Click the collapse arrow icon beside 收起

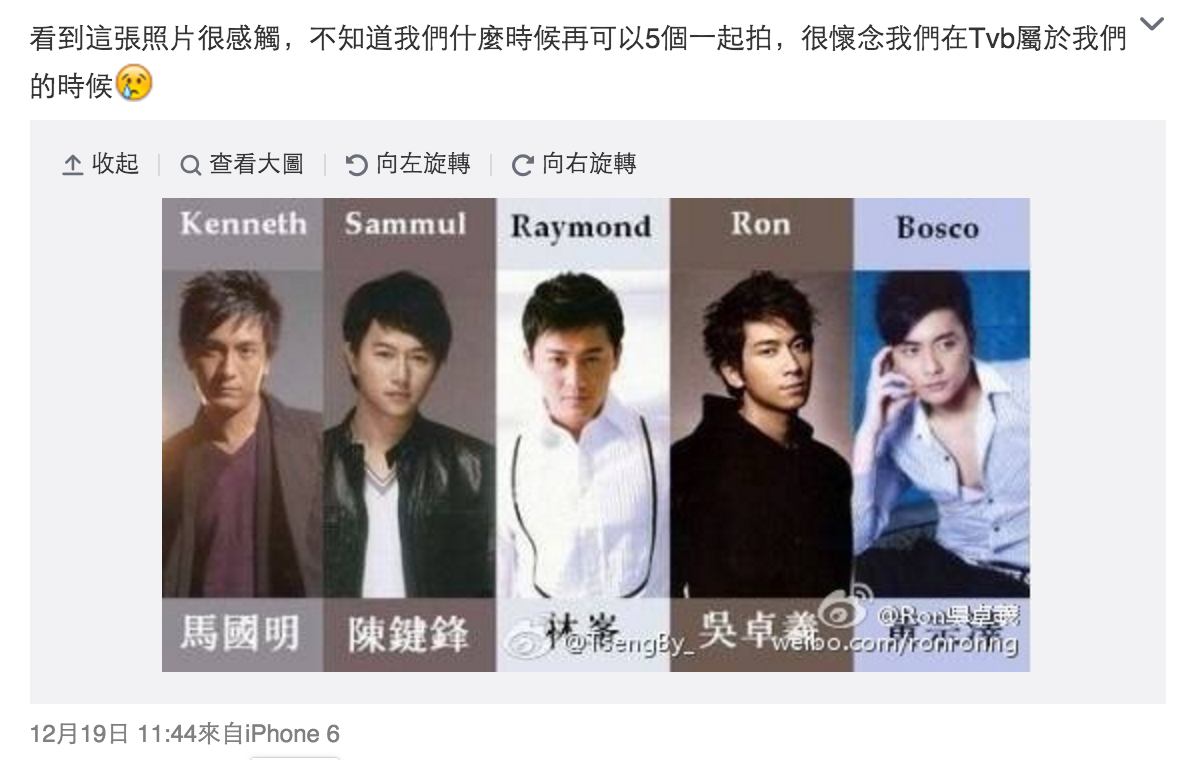(72, 164)
